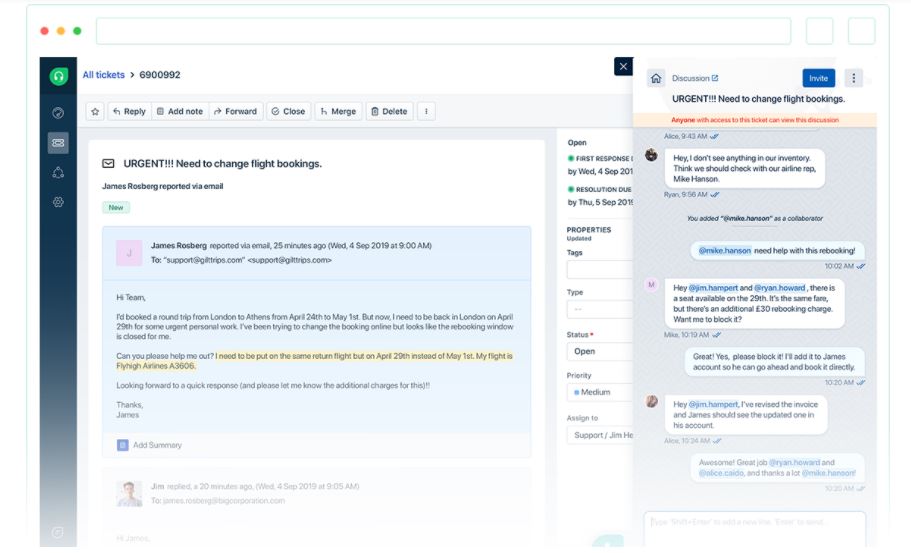Viewport: 911px width, 553px height.
Task: Click 'You added @mike.hanson as a collaborator' note
Action: pos(755,218)
